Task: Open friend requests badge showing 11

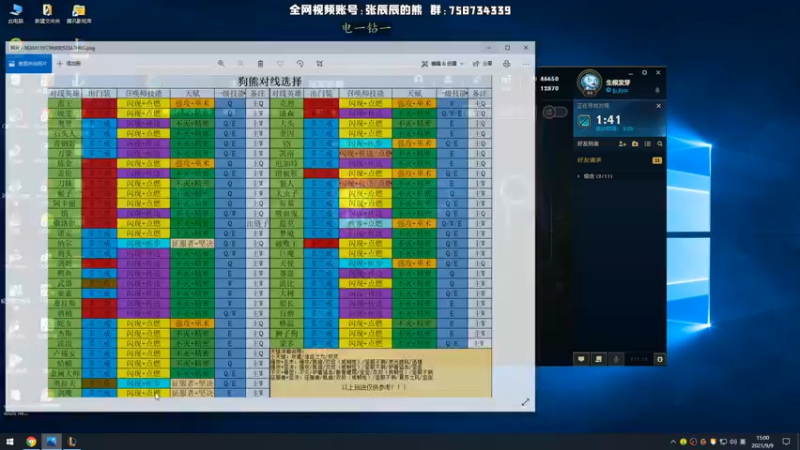Action: tap(657, 160)
